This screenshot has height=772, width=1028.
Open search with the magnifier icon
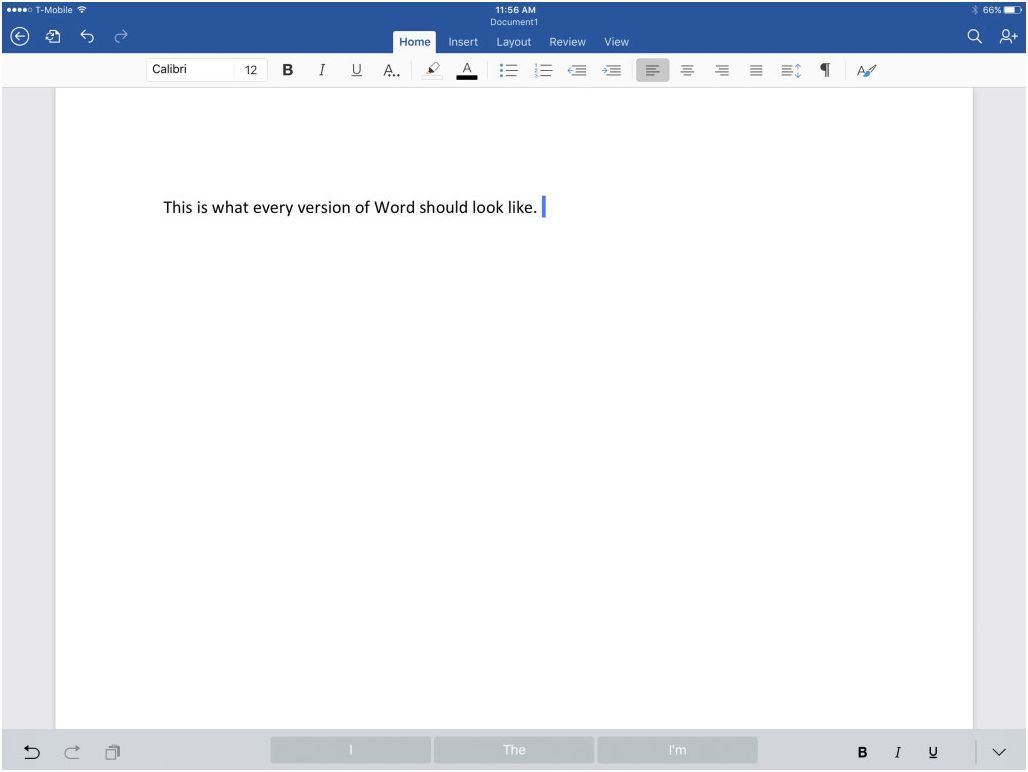[974, 37]
